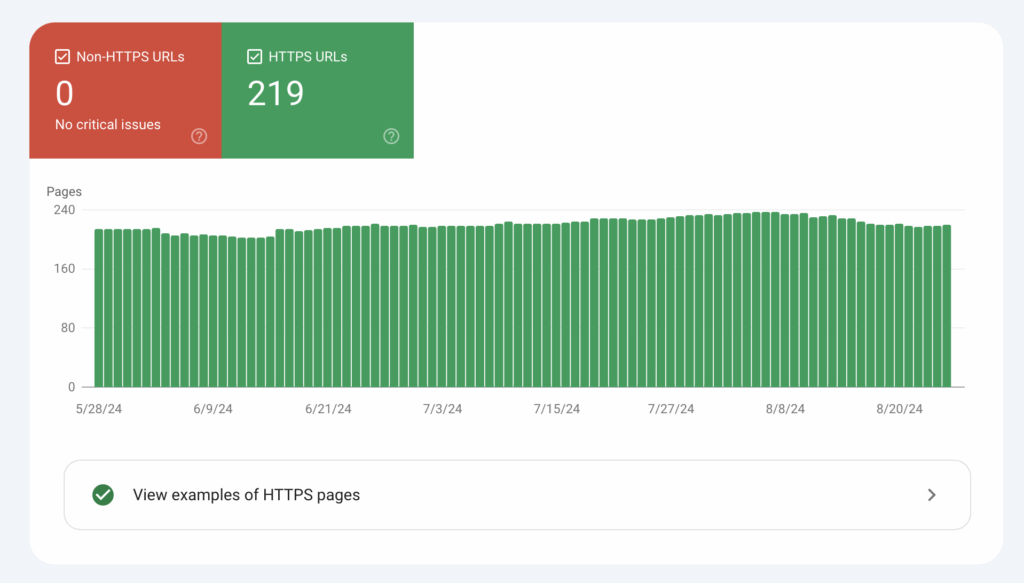This screenshot has height=583, width=1024.
Task: Click the chart bar above the 5/28/24 label
Action: tap(98, 305)
